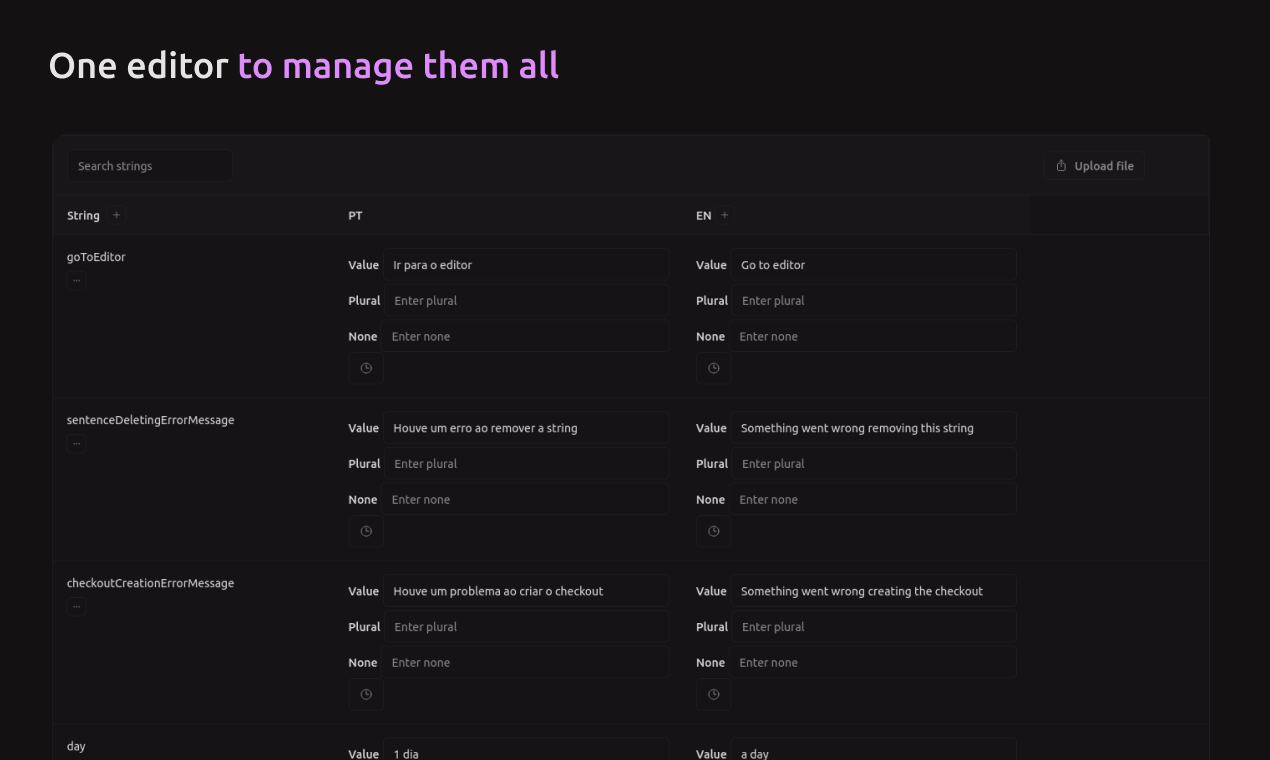The height and width of the screenshot is (760, 1270).
Task: Click history clock for sentenceDeletingErrorMessage PT
Action: pos(366,531)
